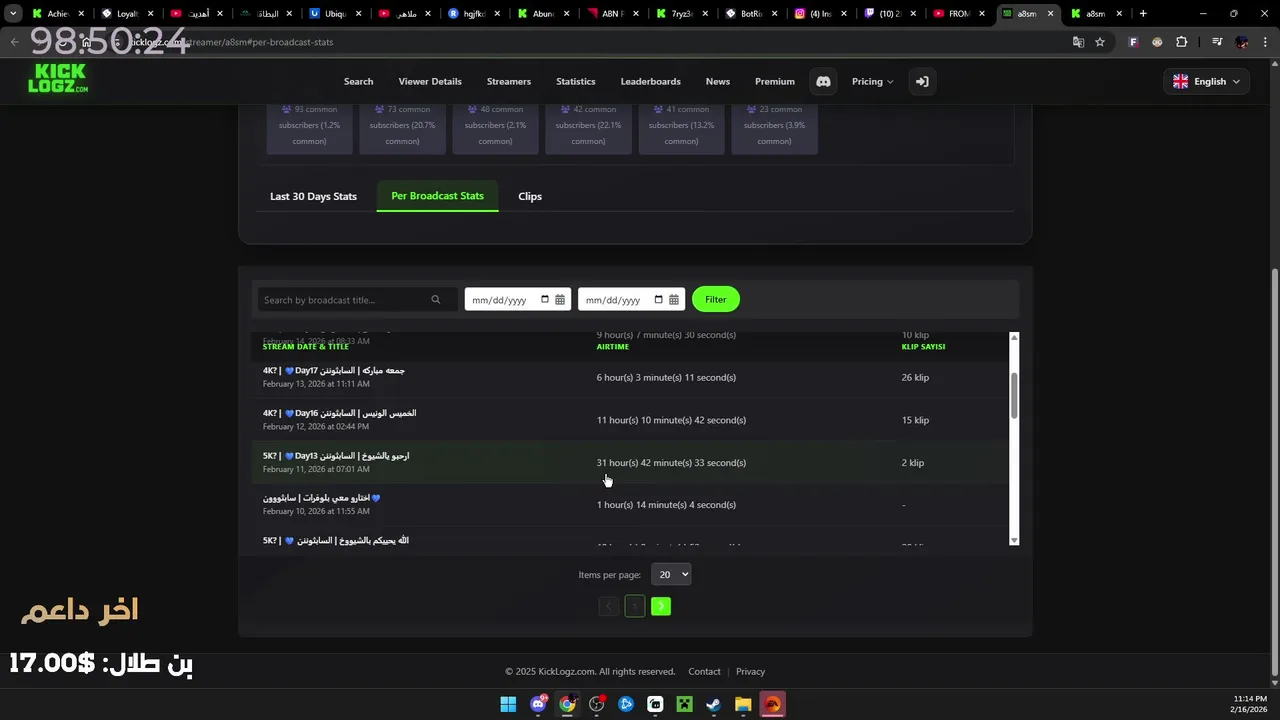1280x720 pixels.
Task: Click the F extension icon in toolbar
Action: [x=1133, y=42]
